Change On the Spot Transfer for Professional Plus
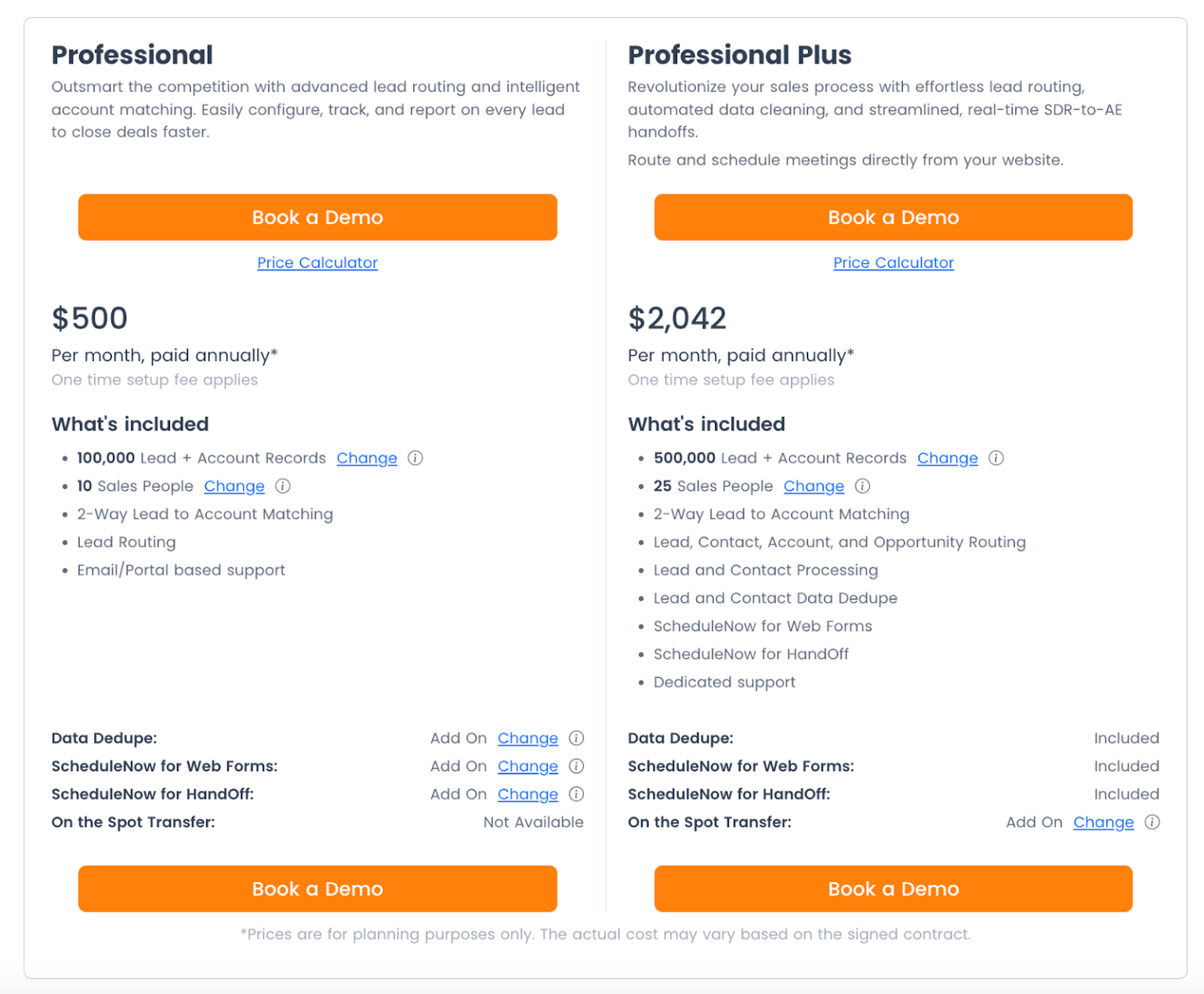Image resolution: width=1204 pixels, height=994 pixels. (x=1104, y=822)
